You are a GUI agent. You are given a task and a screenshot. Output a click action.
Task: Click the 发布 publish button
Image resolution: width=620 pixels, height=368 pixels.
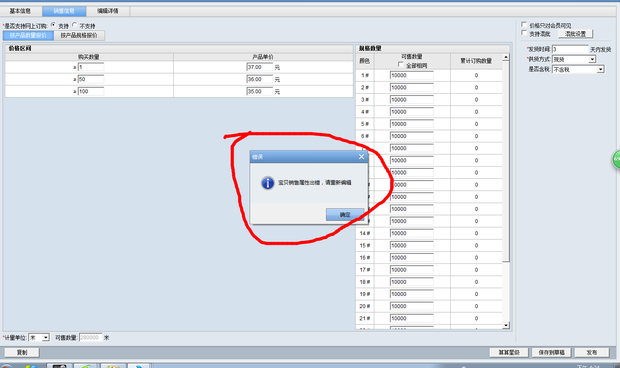(592, 353)
